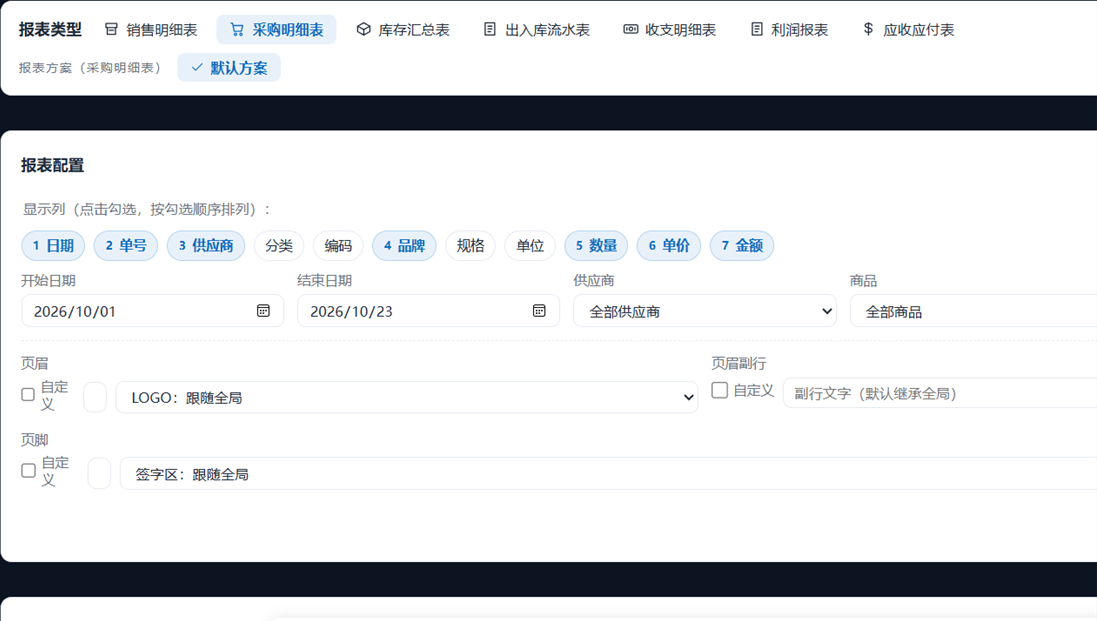Check the 页眉副行 自定义 checkbox
This screenshot has height=621, width=1097.
click(719, 390)
